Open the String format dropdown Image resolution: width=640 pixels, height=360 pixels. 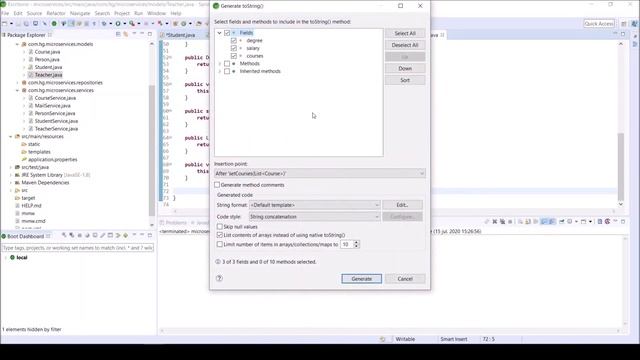[315, 205]
